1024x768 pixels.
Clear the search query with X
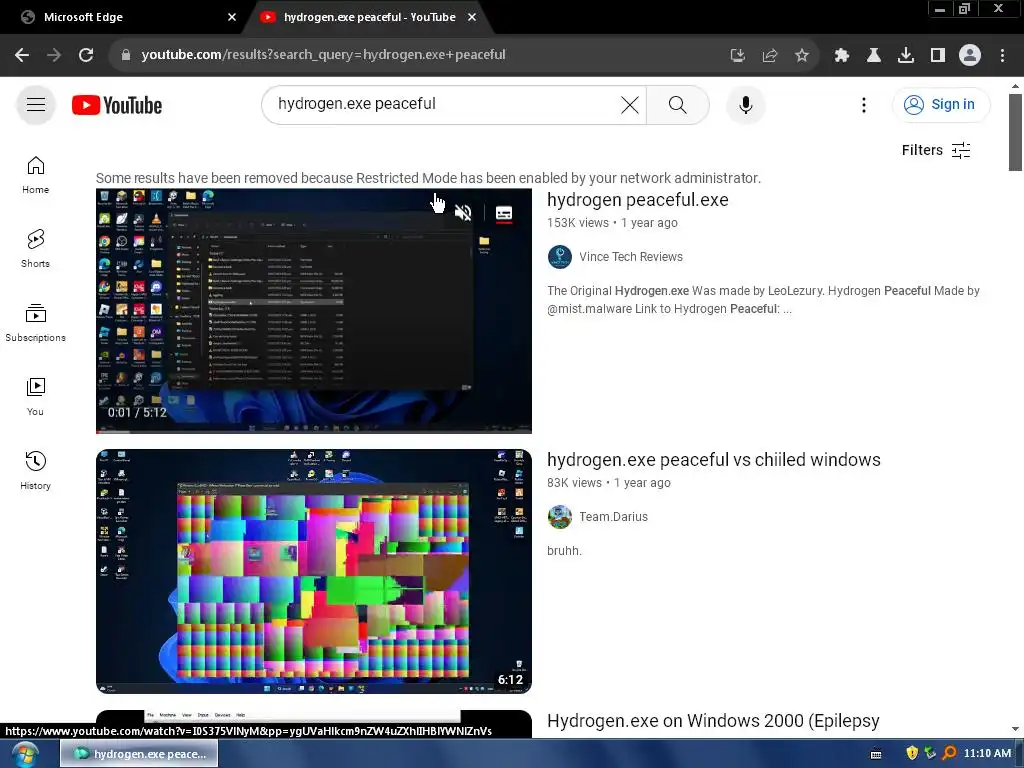[630, 104]
